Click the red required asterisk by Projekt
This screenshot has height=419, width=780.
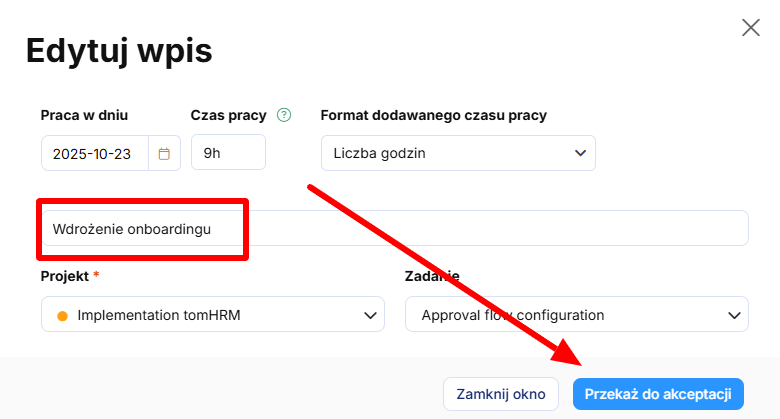pyautogui.click(x=96, y=275)
